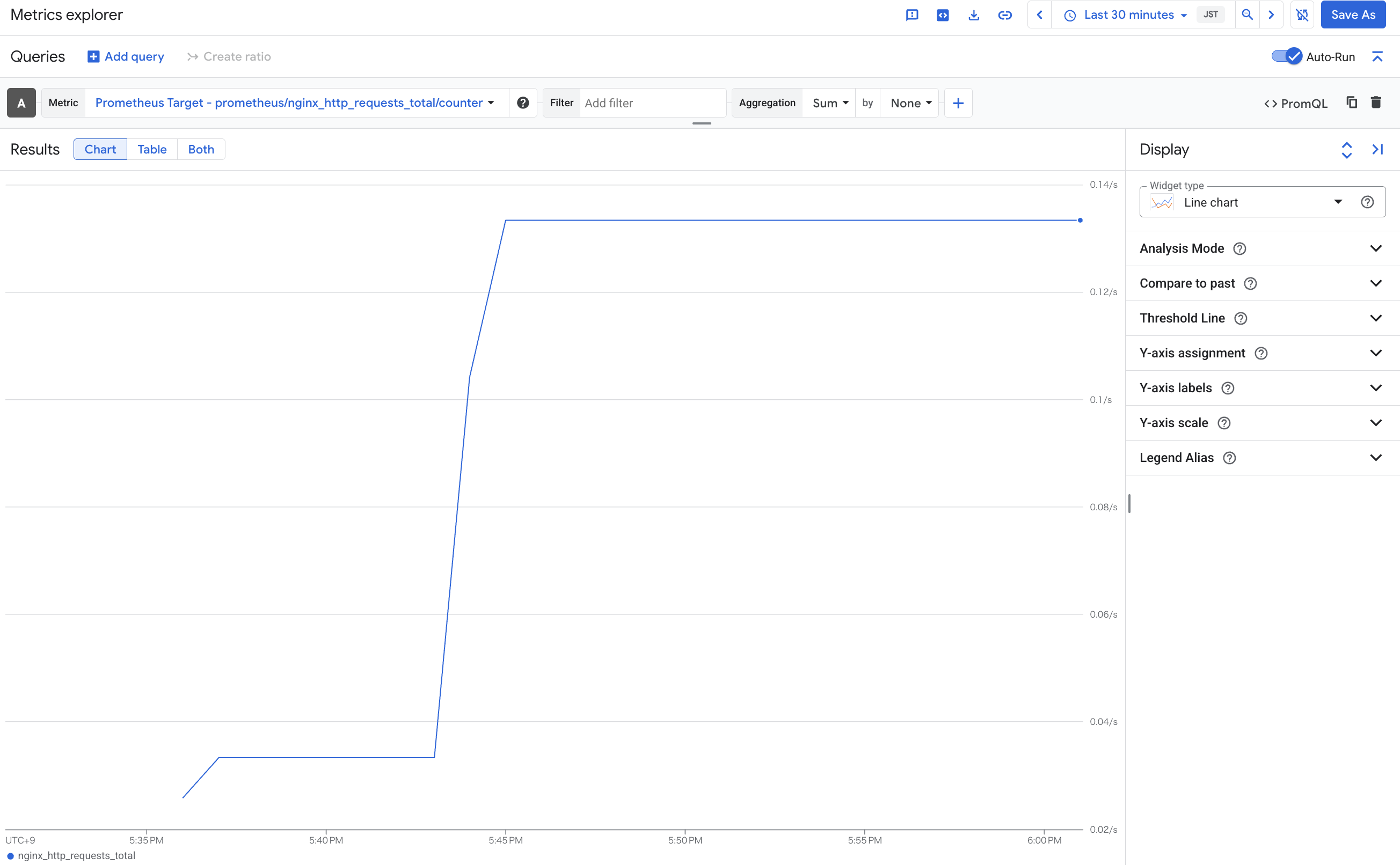Click the Save As button
Image resolution: width=1400 pixels, height=865 pixels.
(x=1353, y=15)
